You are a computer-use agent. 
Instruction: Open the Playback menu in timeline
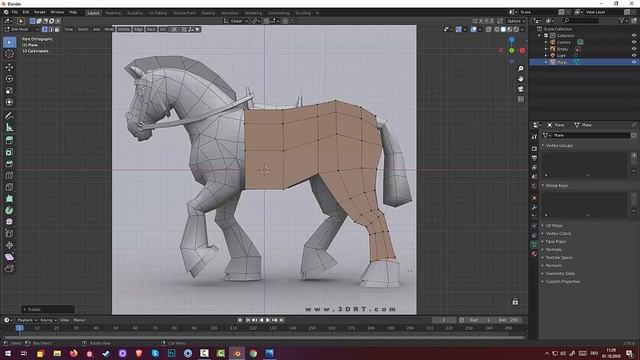[27, 320]
